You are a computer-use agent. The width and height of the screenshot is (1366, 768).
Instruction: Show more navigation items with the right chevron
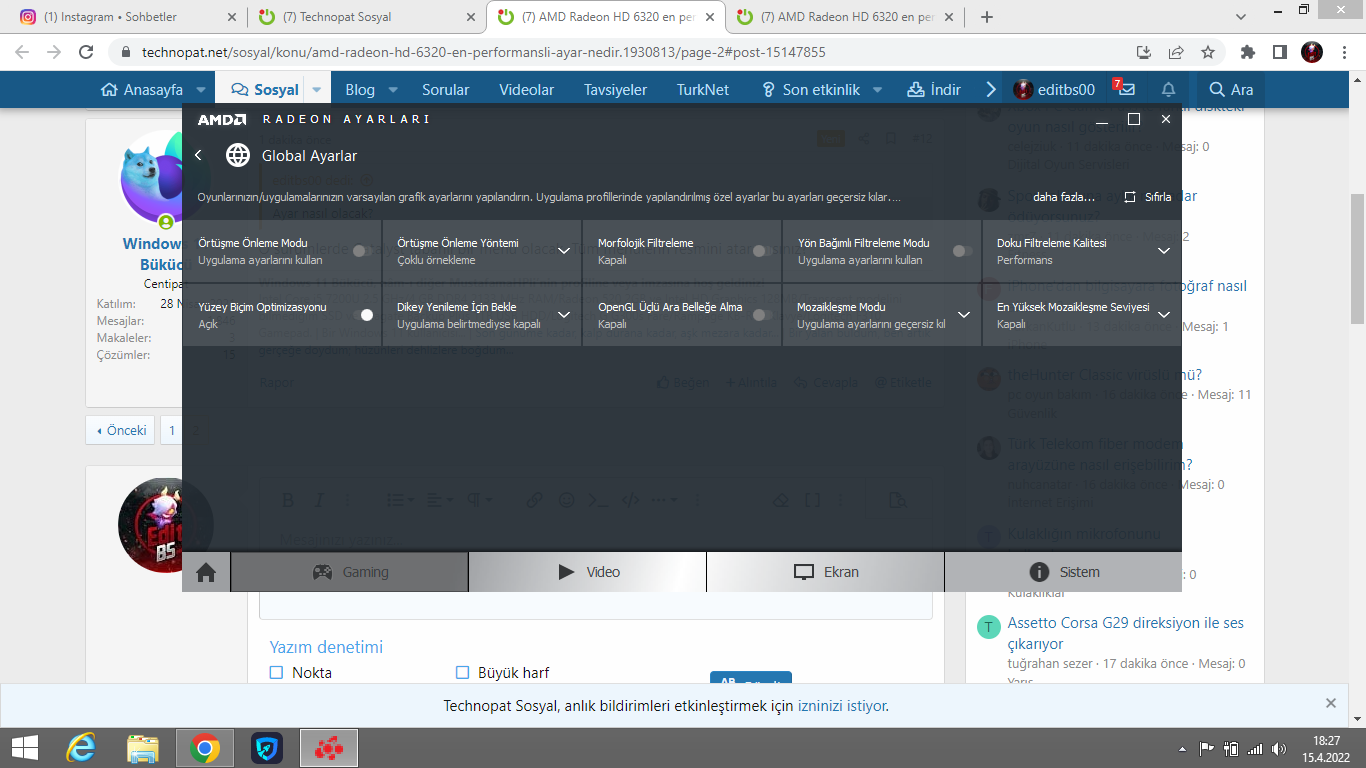coord(991,89)
